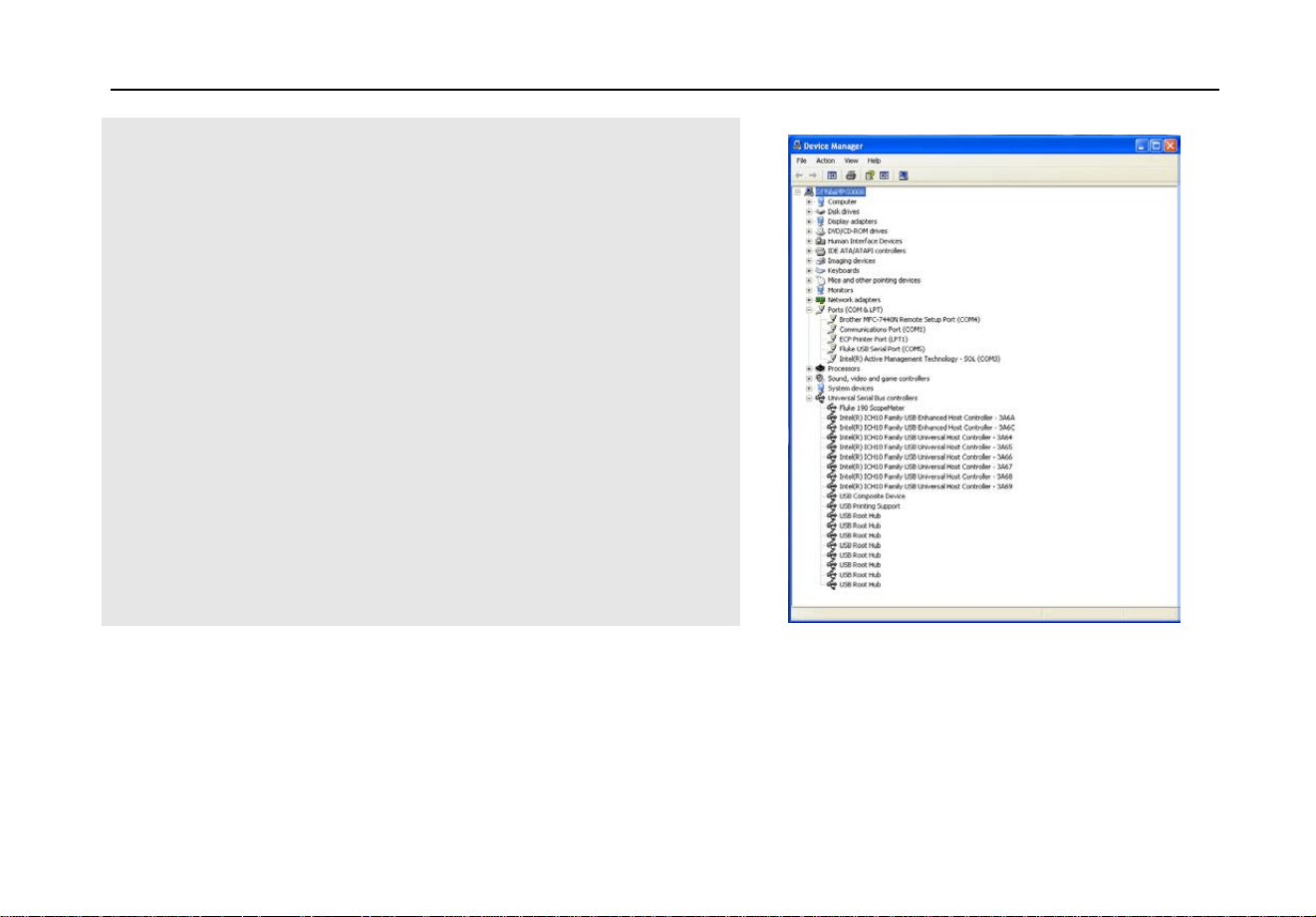The width and height of the screenshot is (1316, 917).
Task: Click the Forward arrow toolbar icon
Action: (813, 175)
